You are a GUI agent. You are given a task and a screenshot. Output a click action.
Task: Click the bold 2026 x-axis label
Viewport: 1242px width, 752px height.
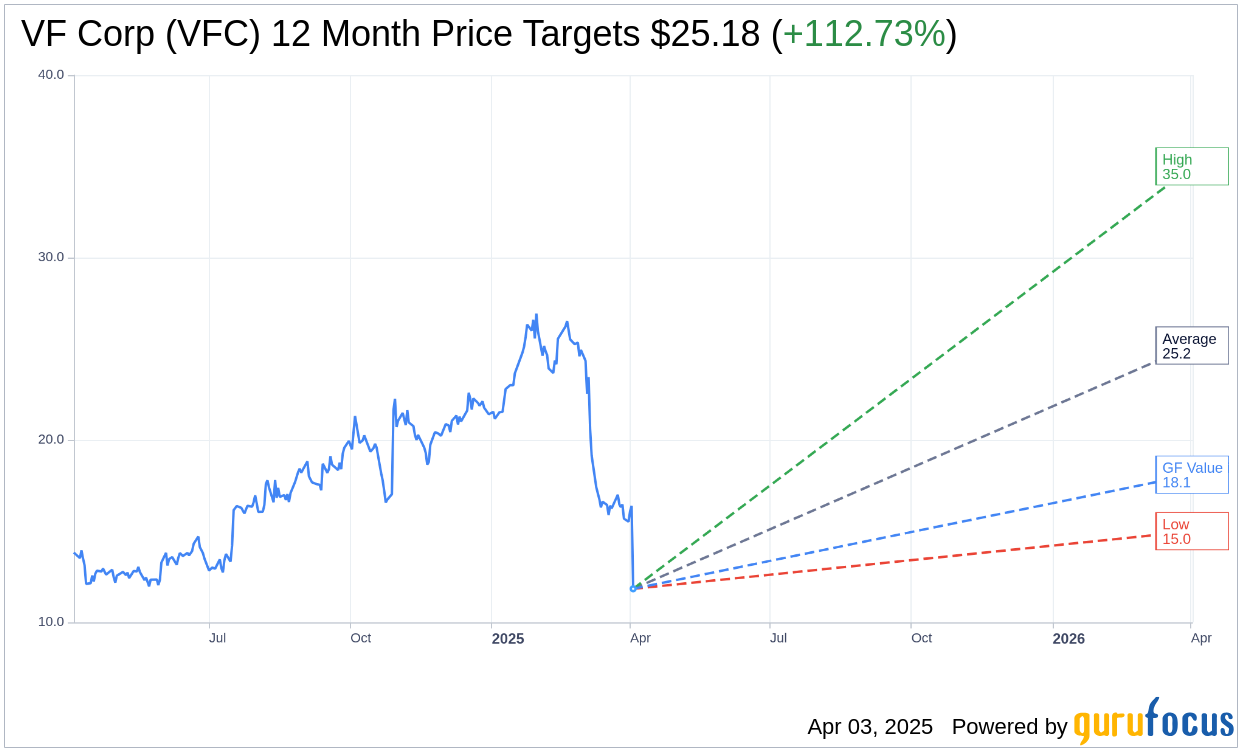[1068, 638]
